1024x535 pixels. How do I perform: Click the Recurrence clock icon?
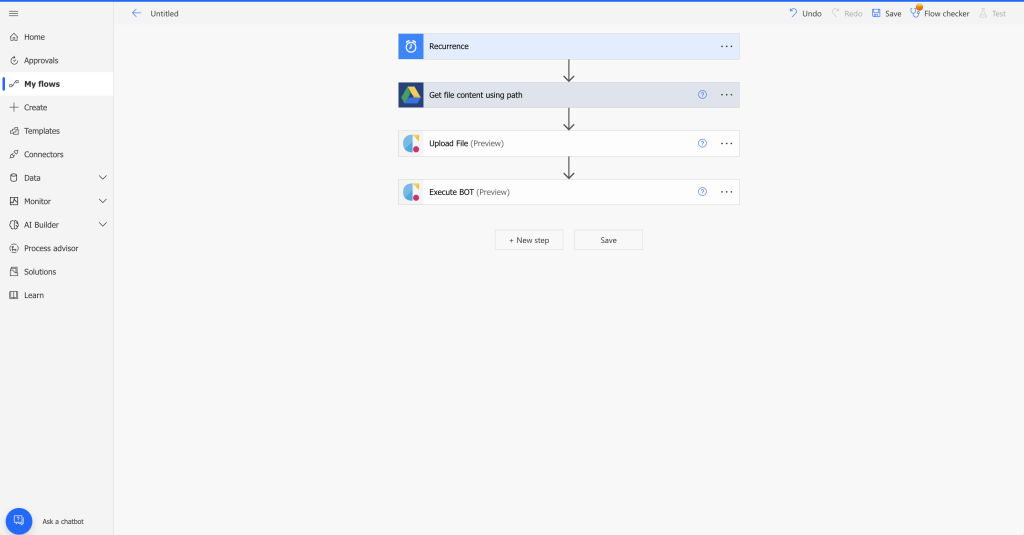pos(411,46)
